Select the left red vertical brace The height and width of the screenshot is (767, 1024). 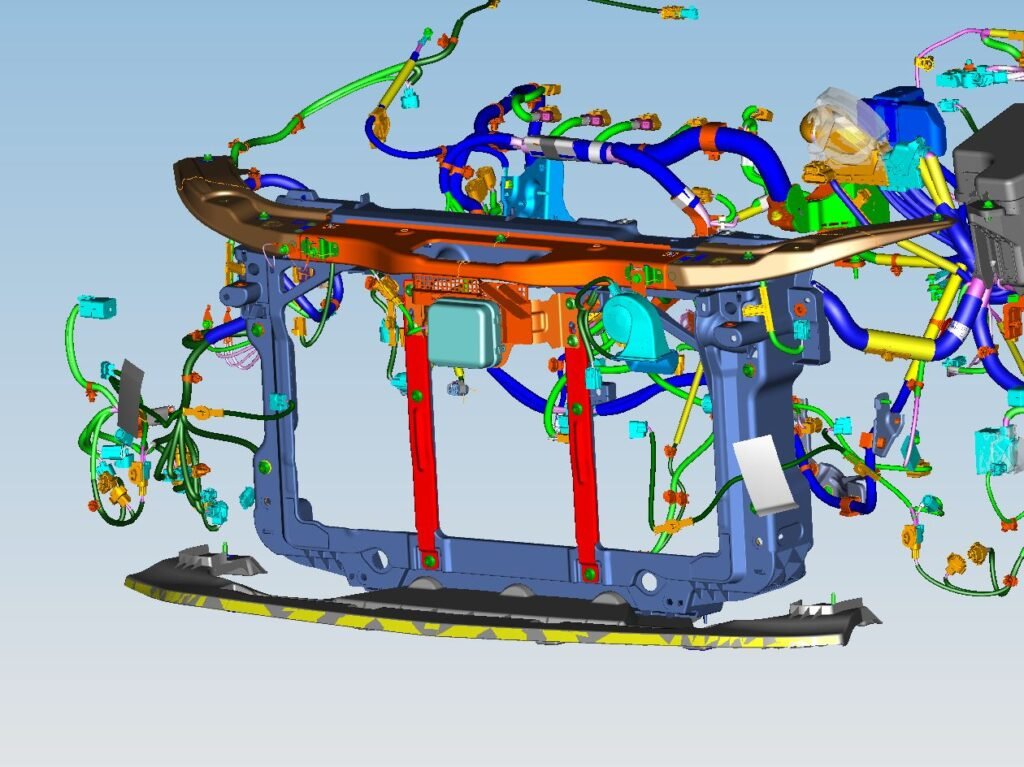[x=420, y=450]
